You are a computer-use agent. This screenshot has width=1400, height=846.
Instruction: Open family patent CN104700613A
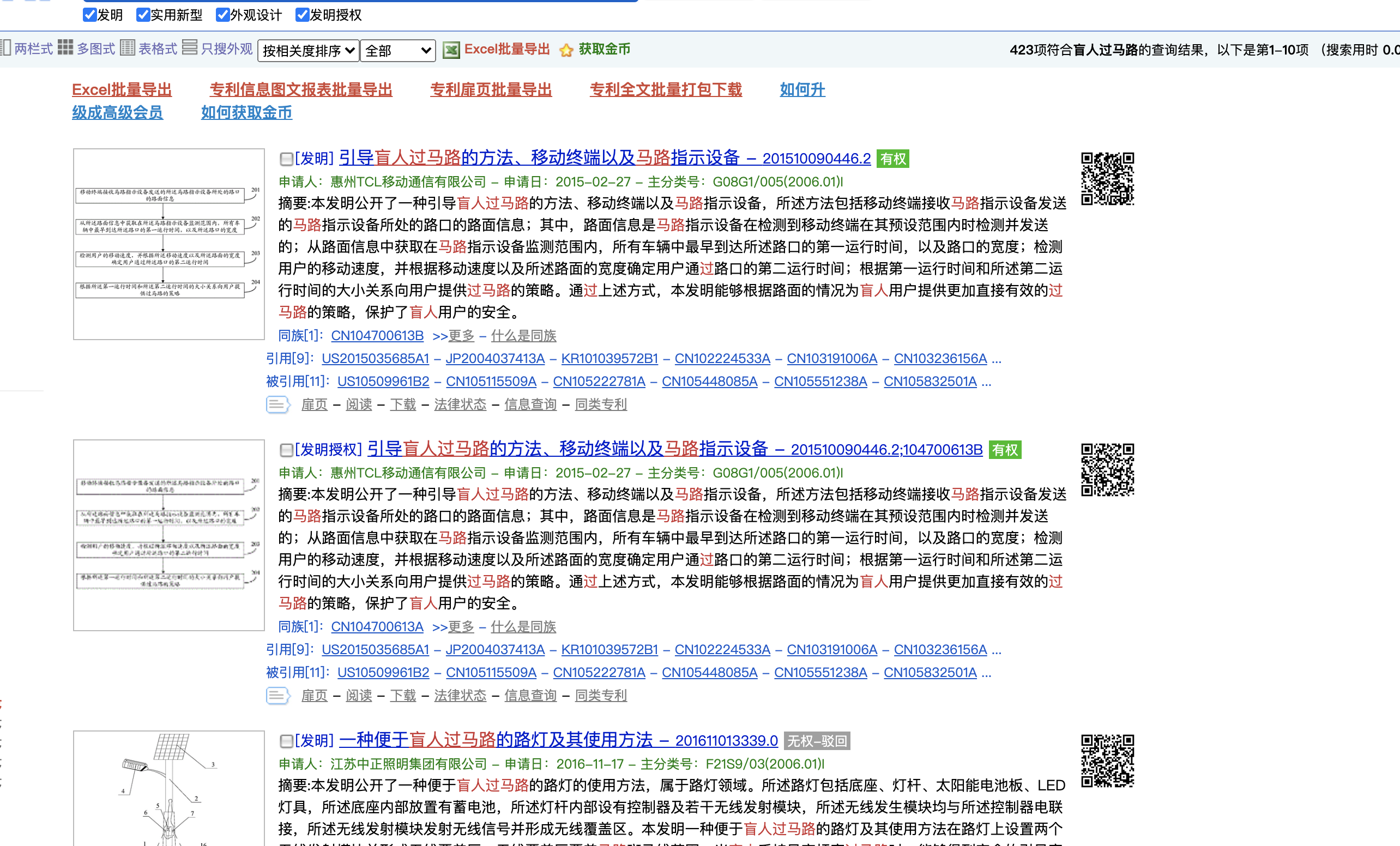[377, 627]
